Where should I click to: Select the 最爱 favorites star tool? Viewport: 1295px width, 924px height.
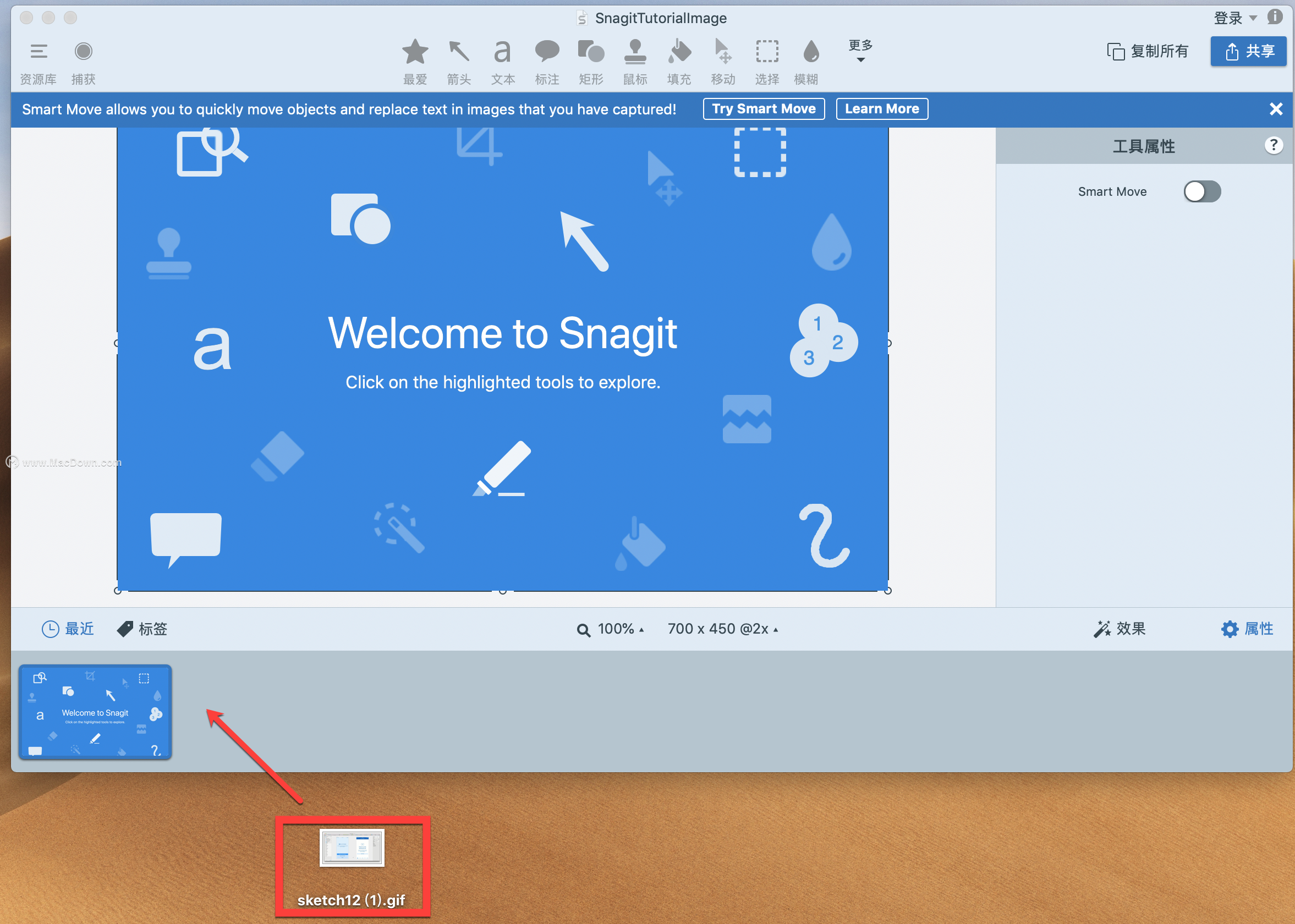point(415,63)
